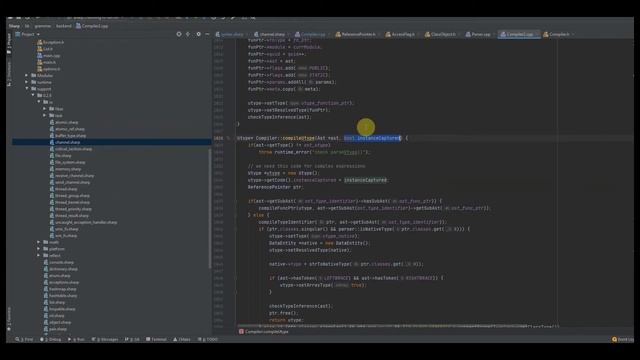Switch to the Compiler.h tab

556,34
